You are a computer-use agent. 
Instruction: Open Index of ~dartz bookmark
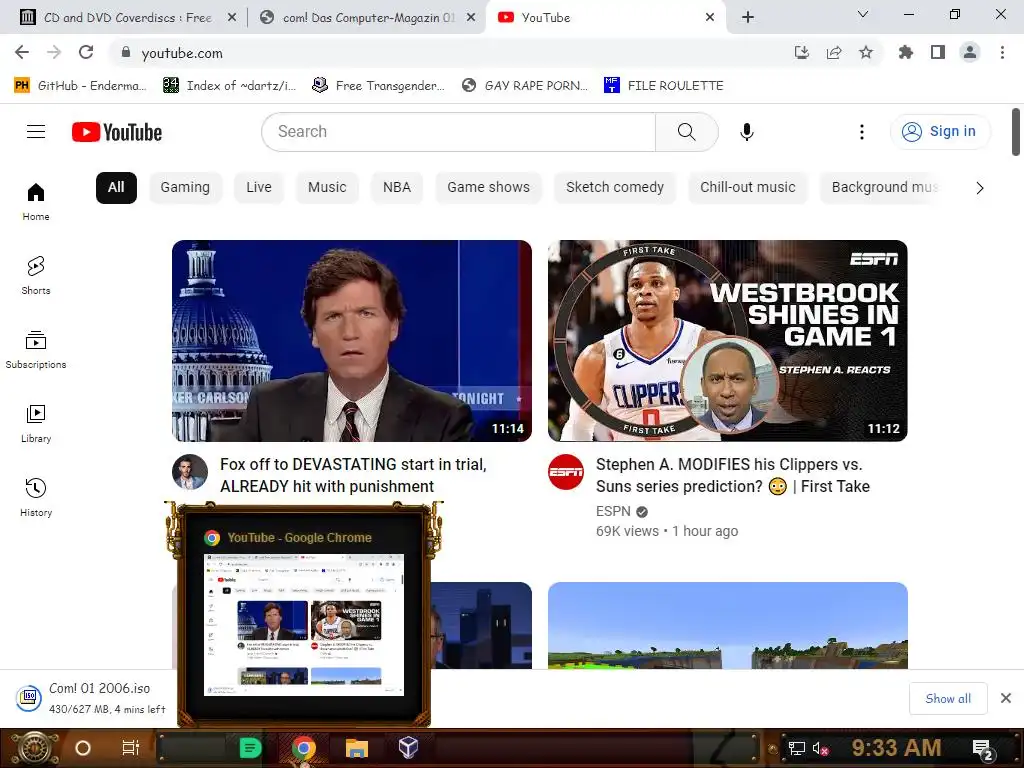229,86
